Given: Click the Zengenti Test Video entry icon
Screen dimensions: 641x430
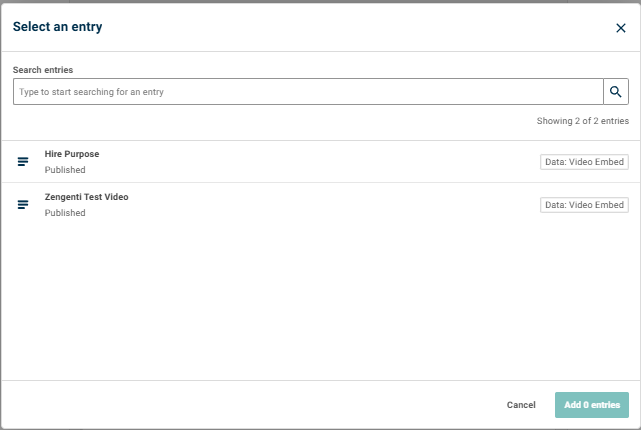Looking at the screenshot, I should coord(23,204).
